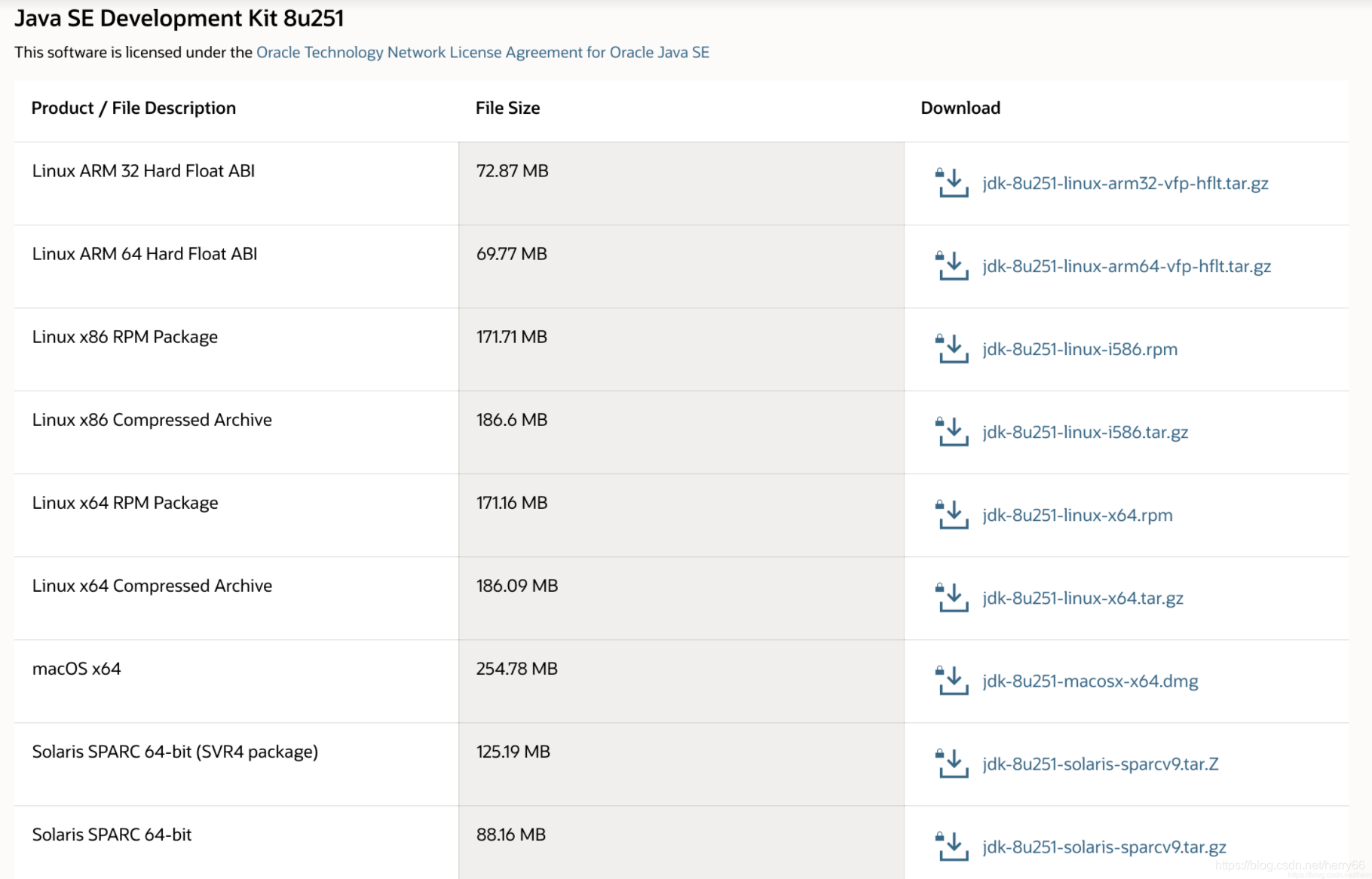Click download icon beside jdk-8u251-linux-x64.rpm
The image size is (1372, 879).
tap(951, 515)
